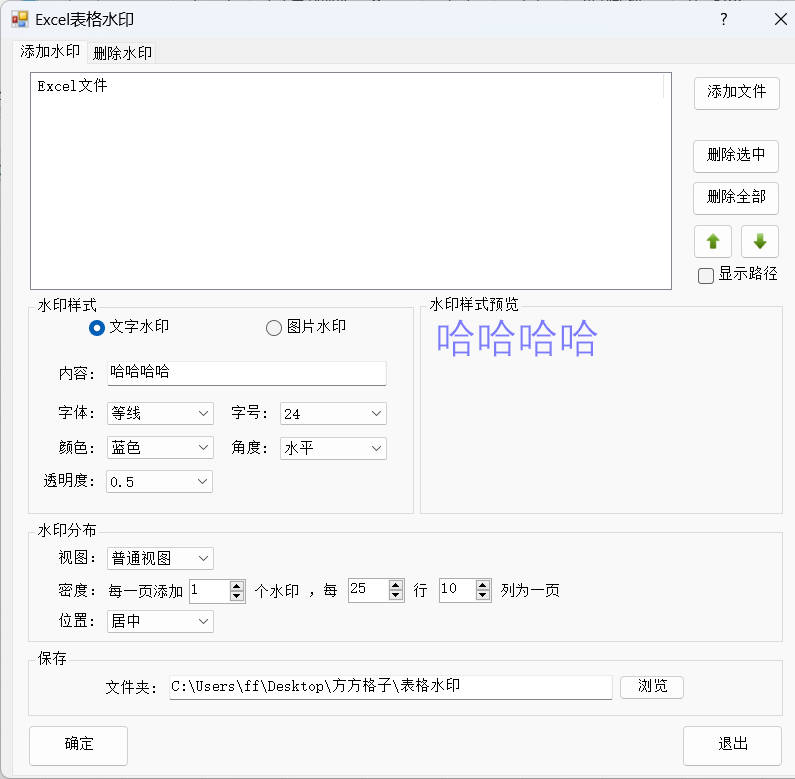This screenshot has height=779, width=795.
Task: Increase the columns-per-page spinner value
Action: (483, 585)
